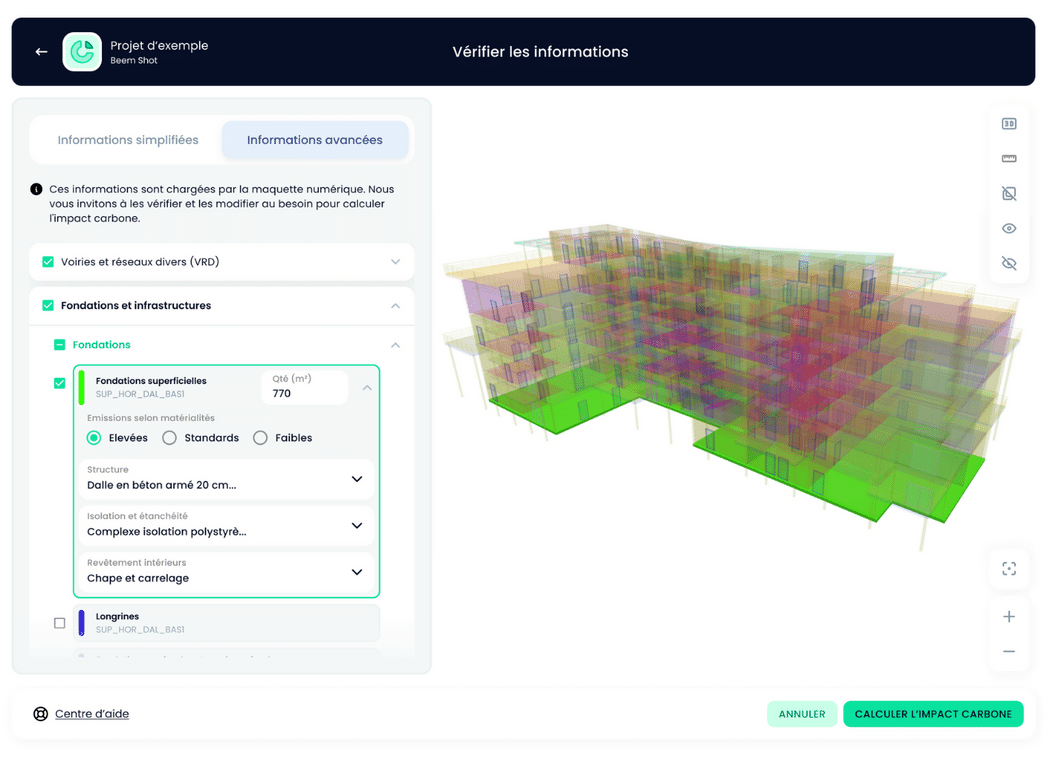Click Calculer l'impact carbone button
This screenshot has height=768, width=1047.
click(x=932, y=714)
